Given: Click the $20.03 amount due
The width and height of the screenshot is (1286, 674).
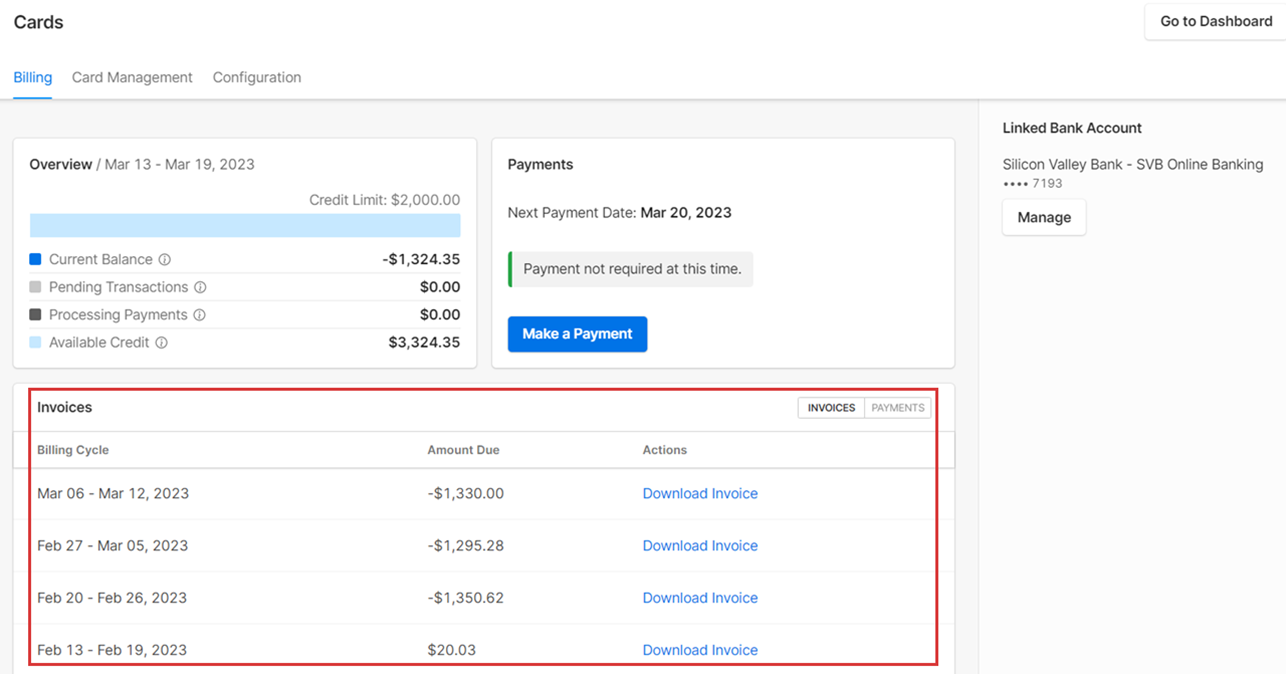Looking at the screenshot, I should coord(451,650).
